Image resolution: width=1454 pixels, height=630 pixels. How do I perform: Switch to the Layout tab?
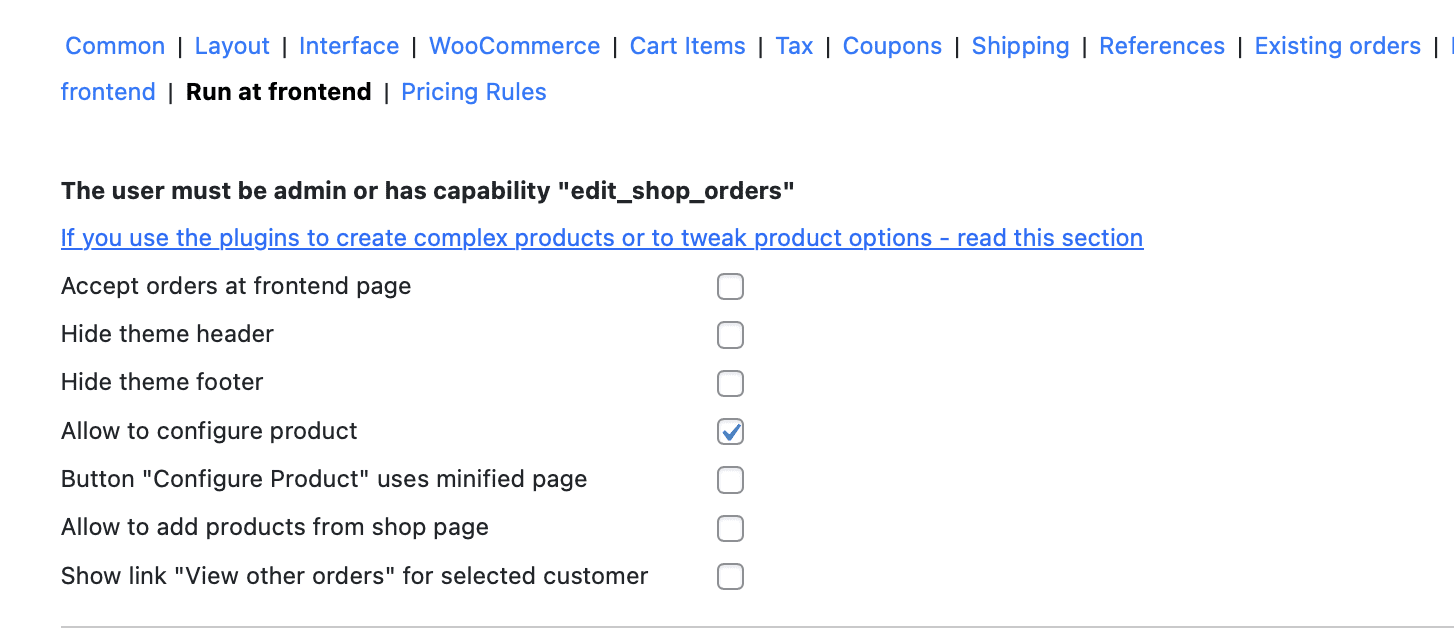point(232,46)
